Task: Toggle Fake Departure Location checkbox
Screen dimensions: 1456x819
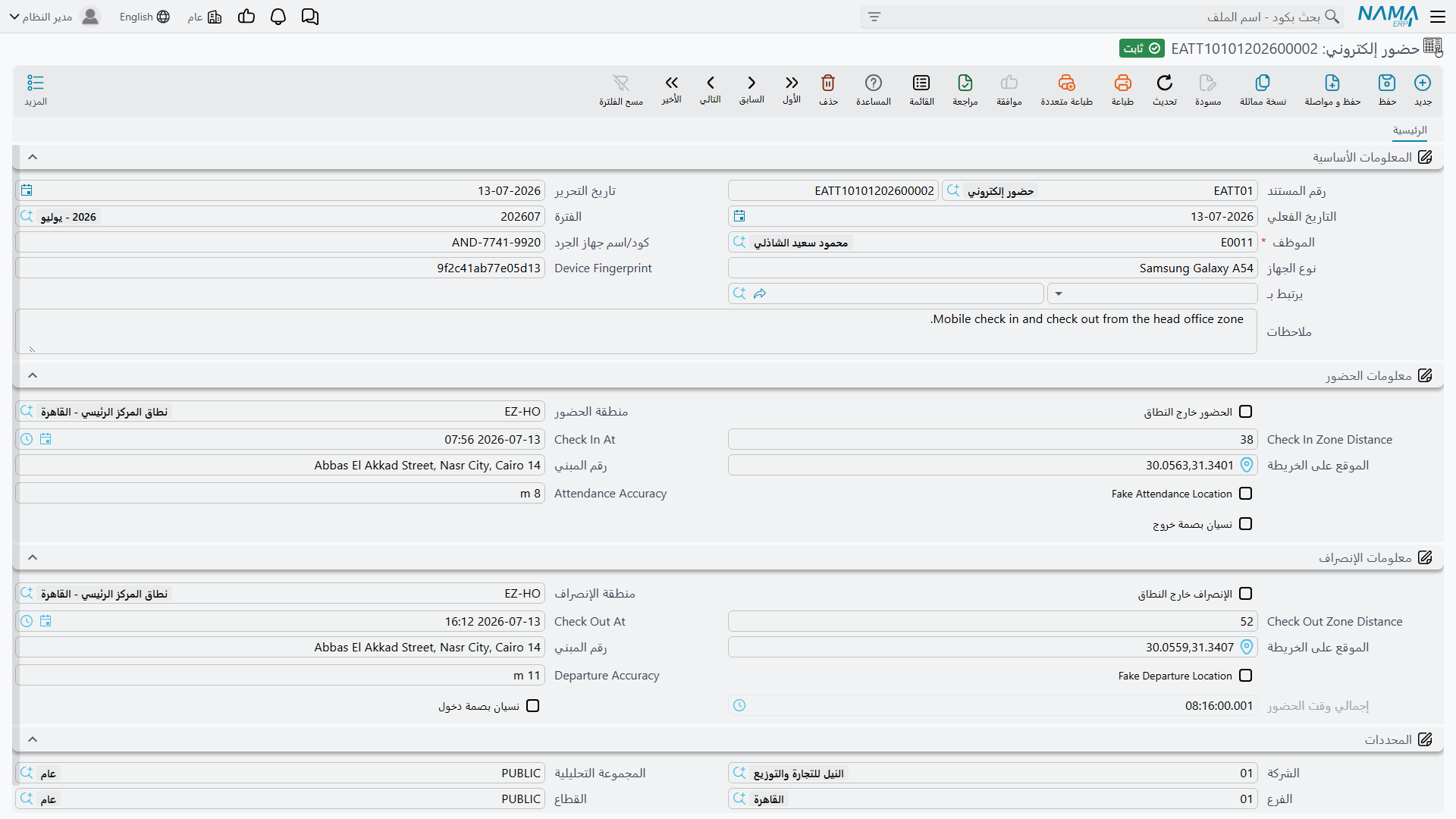Action: (x=1245, y=676)
